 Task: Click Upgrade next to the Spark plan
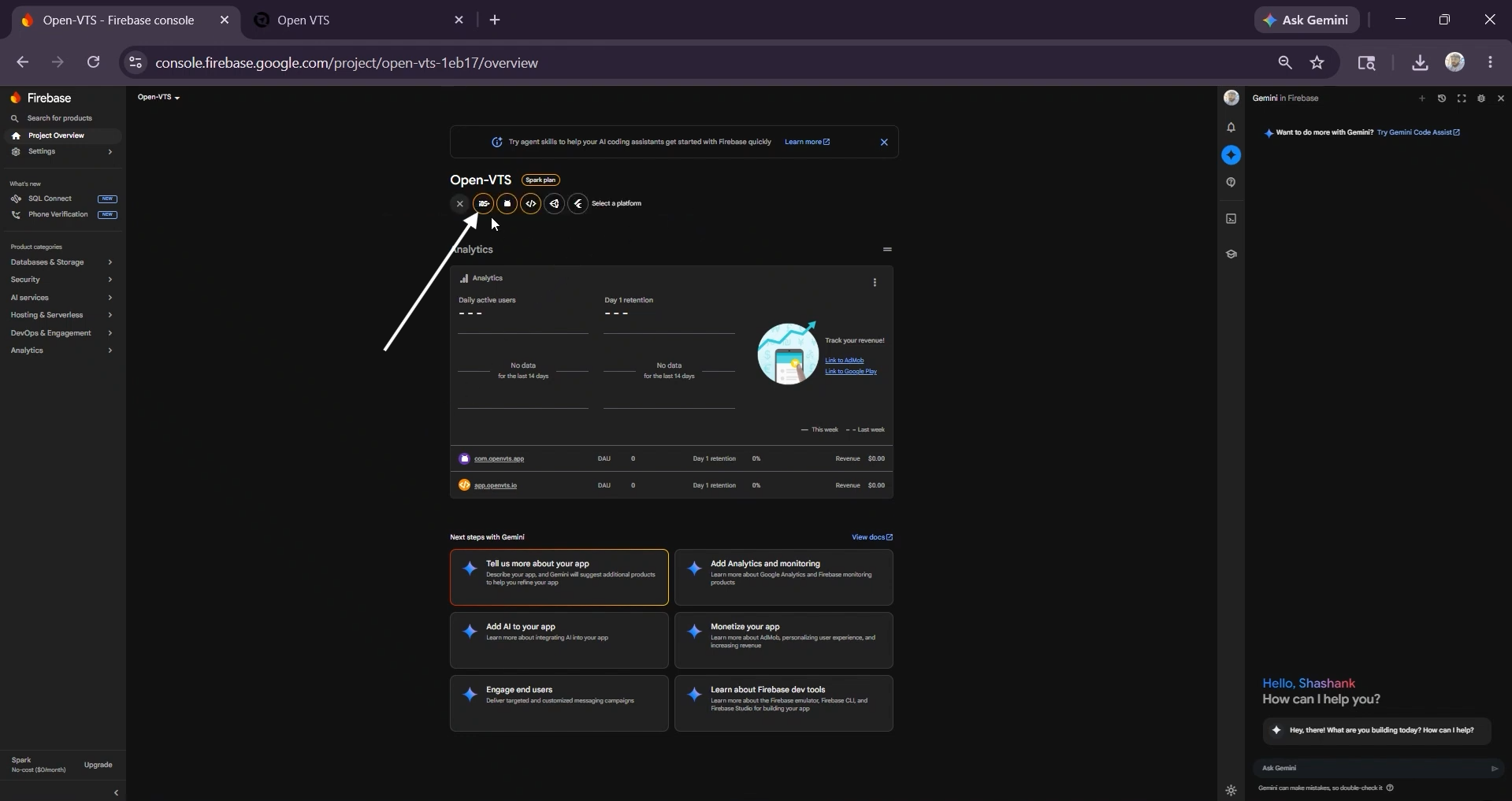(98, 766)
